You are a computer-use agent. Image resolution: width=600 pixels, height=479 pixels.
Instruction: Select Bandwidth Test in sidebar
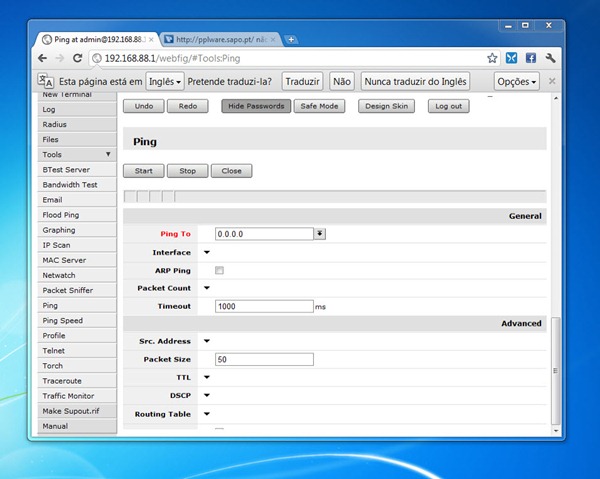click(77, 185)
